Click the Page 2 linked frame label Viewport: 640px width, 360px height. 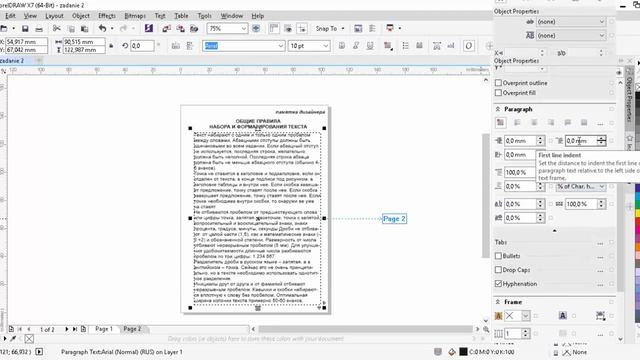pos(394,219)
